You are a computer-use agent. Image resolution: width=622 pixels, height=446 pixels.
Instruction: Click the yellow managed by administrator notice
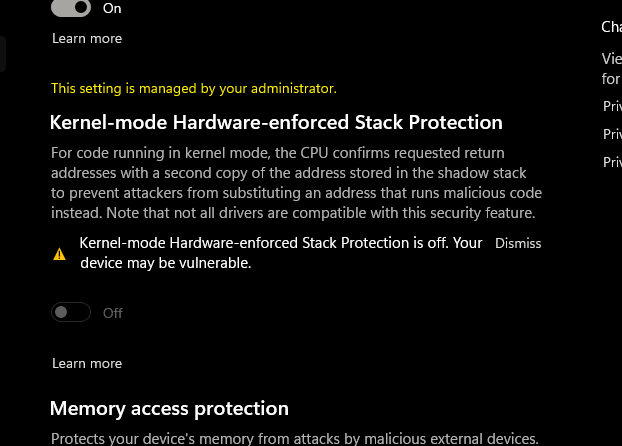[194, 88]
